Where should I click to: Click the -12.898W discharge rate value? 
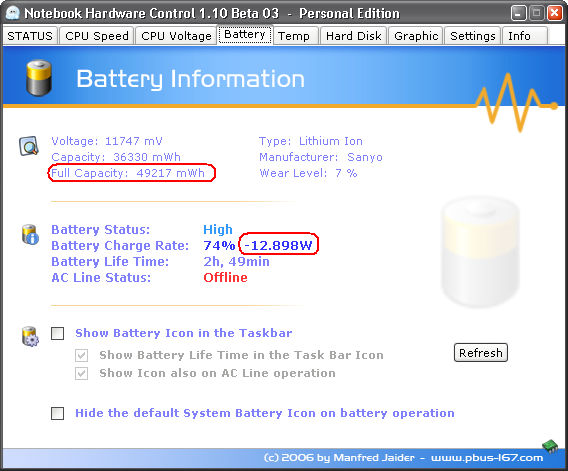pyautogui.click(x=278, y=245)
